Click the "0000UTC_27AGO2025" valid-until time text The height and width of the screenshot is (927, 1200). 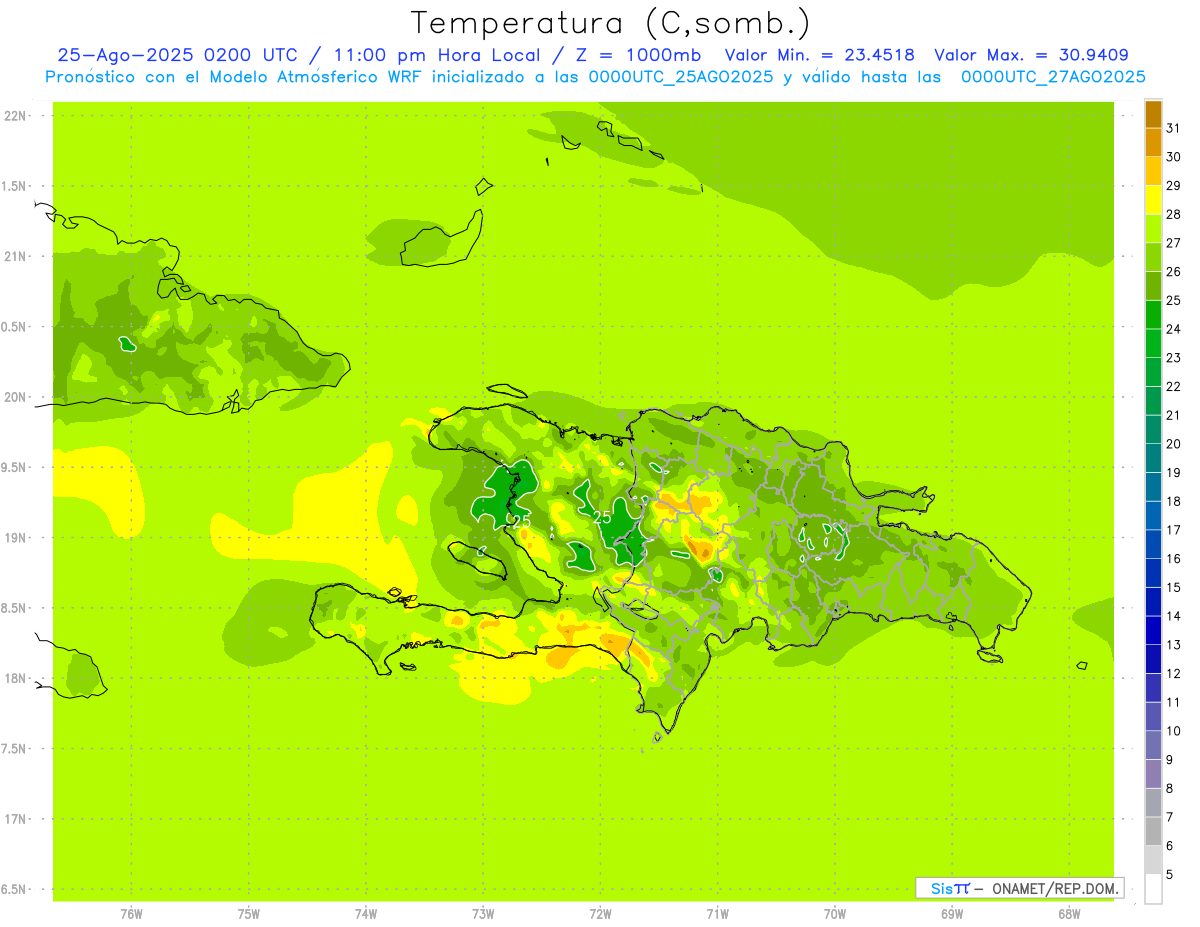click(1053, 77)
